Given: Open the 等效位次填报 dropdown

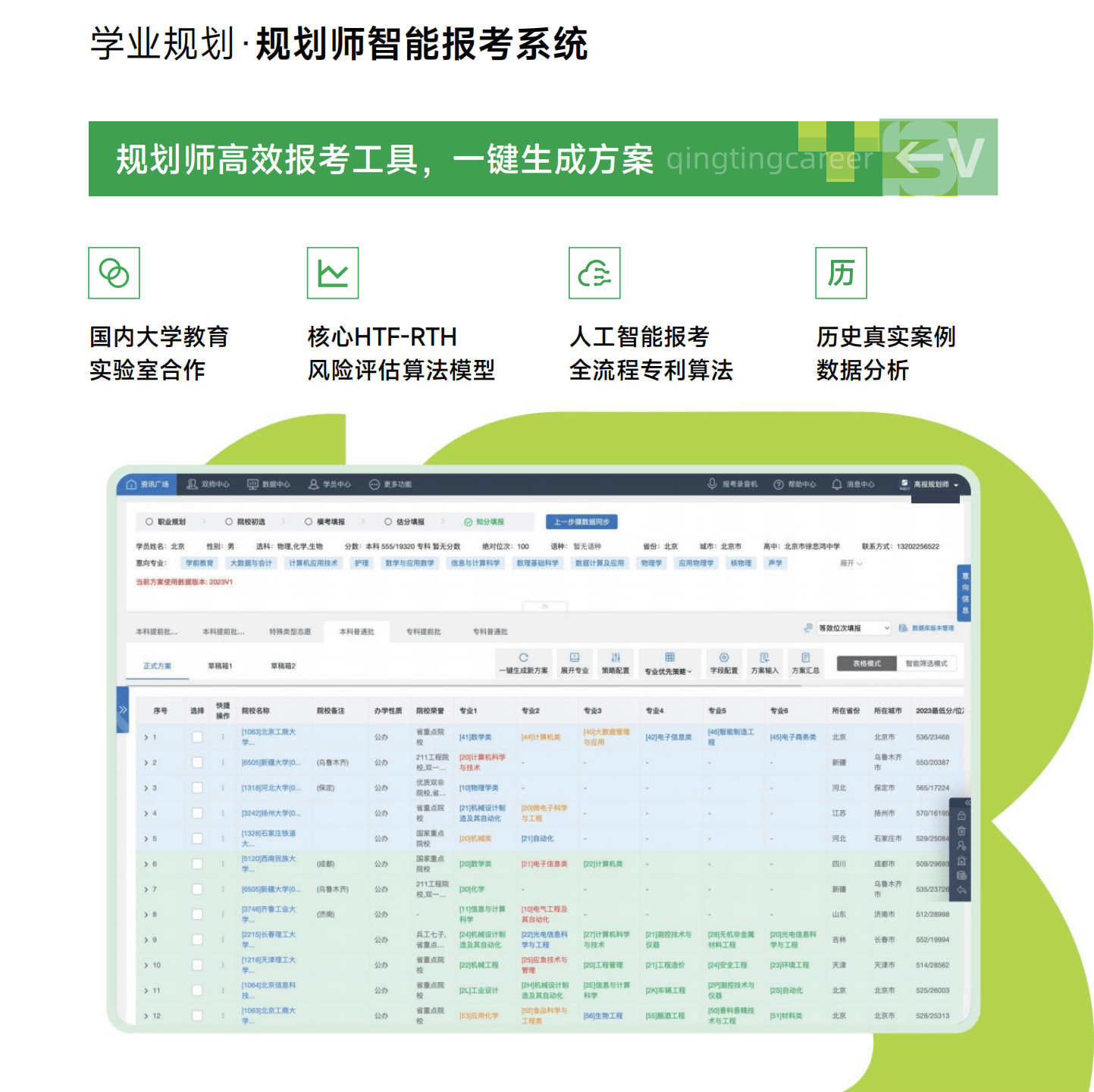Looking at the screenshot, I should [x=853, y=628].
